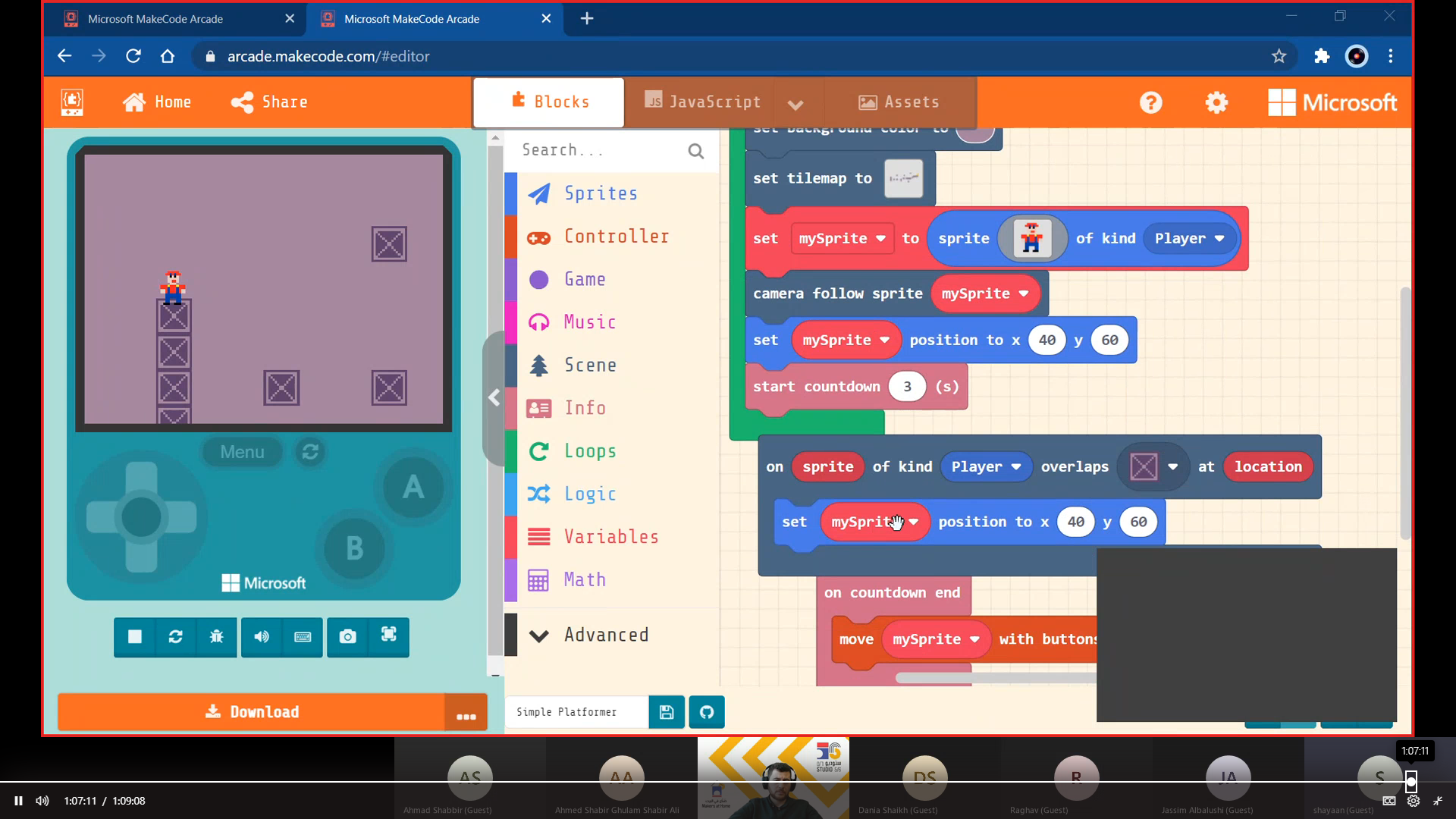The width and height of the screenshot is (1456, 819).
Task: Edit the start countdown value 3
Action: (907, 387)
